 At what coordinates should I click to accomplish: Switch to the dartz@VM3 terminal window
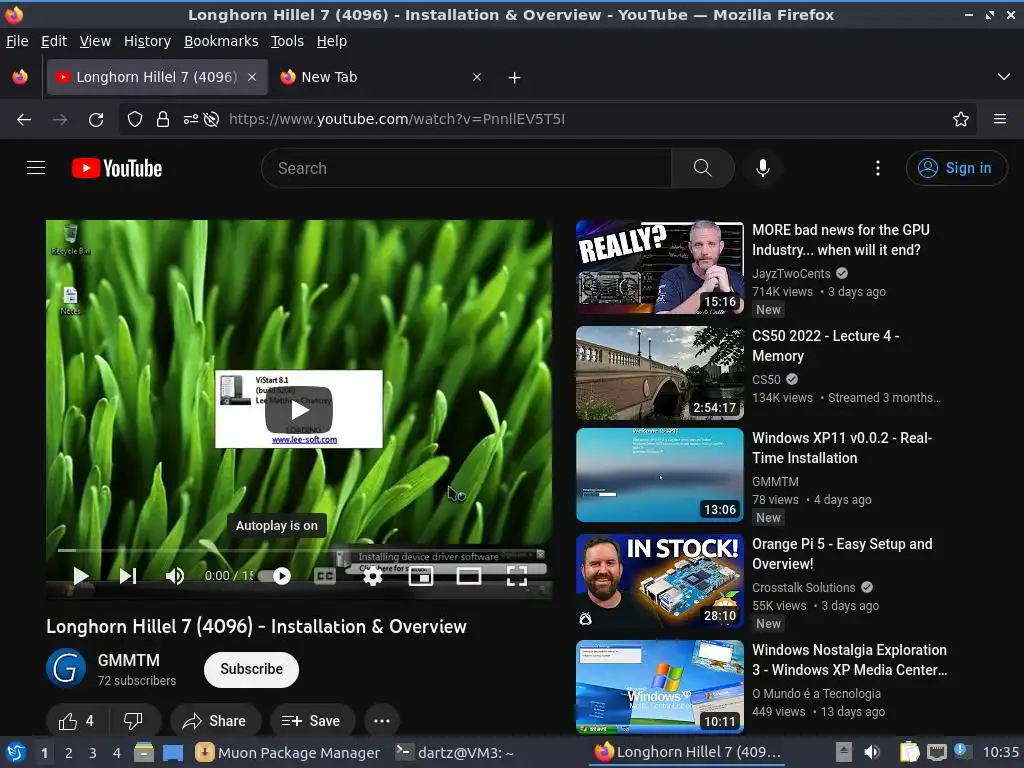pyautogui.click(x=455, y=753)
